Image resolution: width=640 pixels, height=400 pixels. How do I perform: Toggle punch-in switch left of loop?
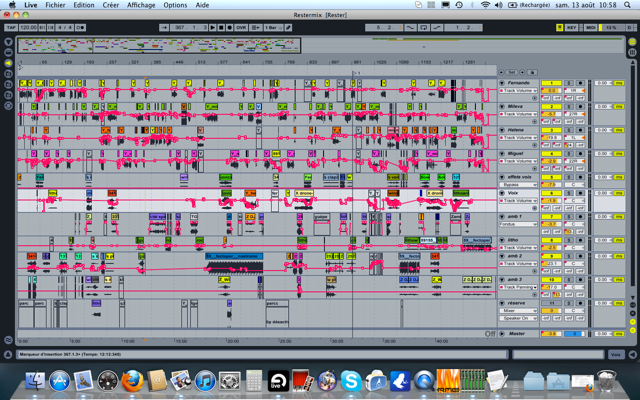[x=411, y=27]
